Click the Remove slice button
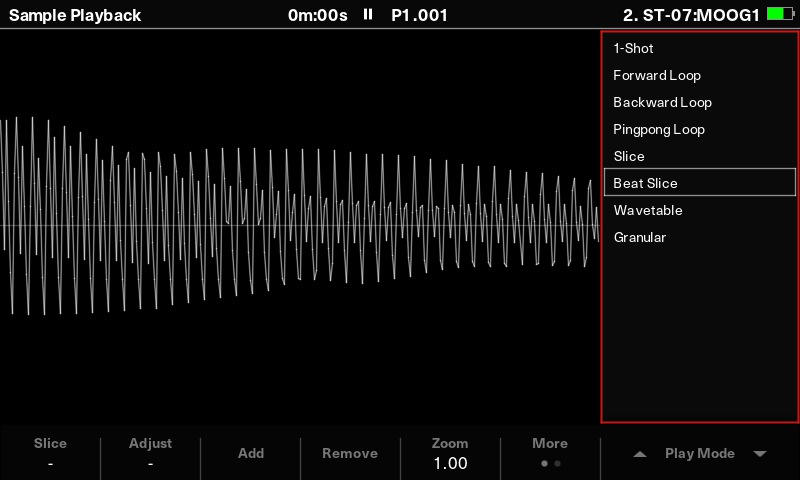800x480 pixels. [350, 453]
